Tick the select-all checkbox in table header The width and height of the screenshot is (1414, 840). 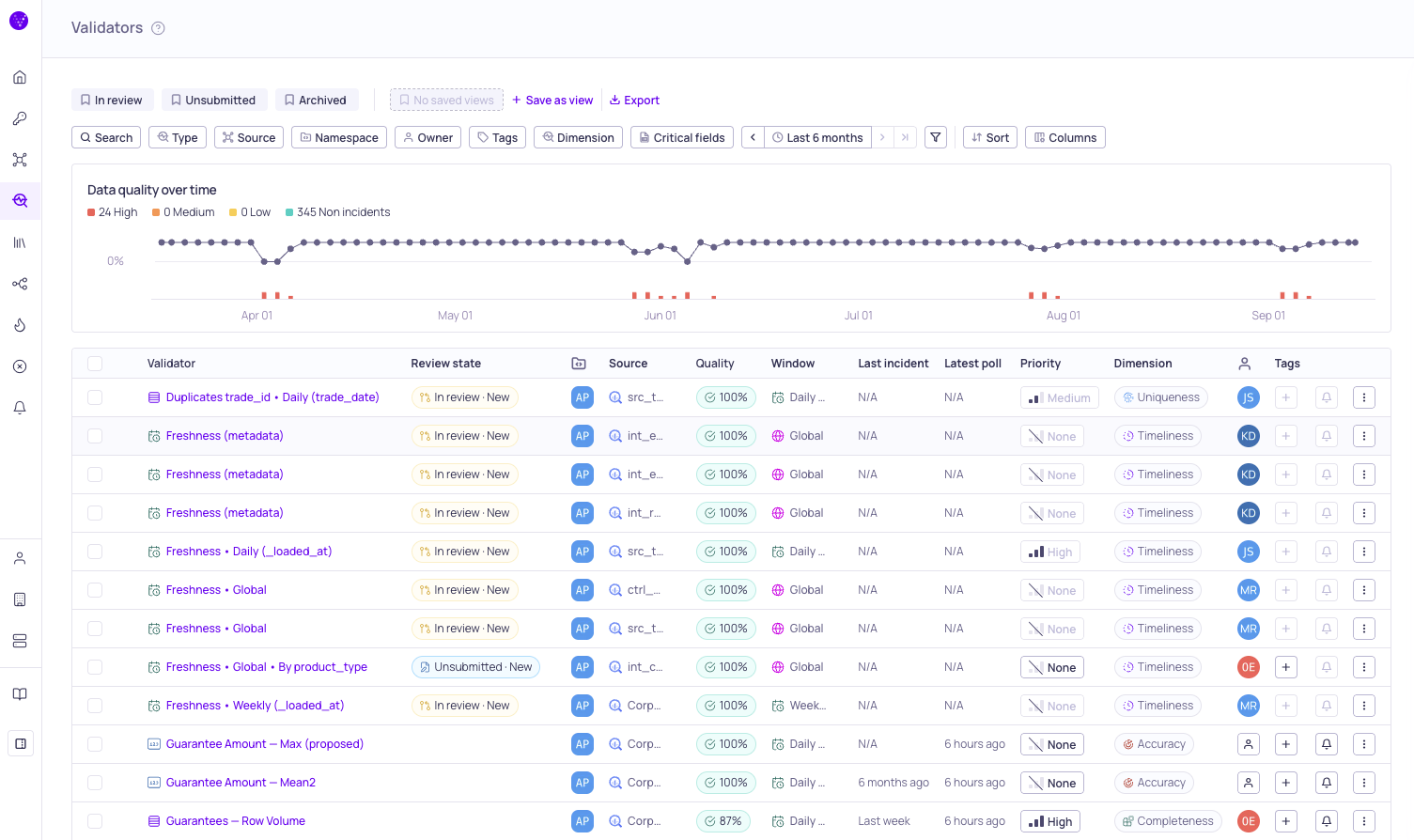tap(95, 364)
